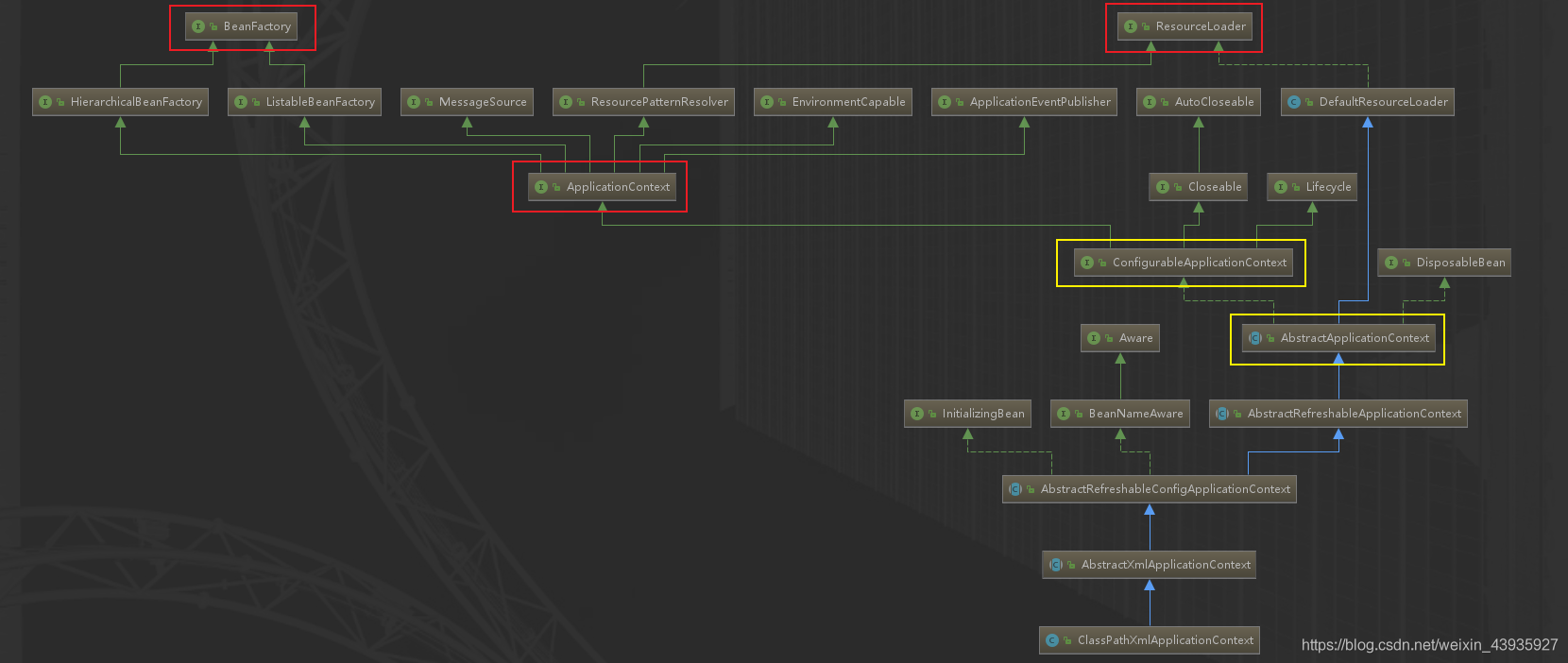Click the interface icon beside ApplicationContext
Image resolution: width=1568 pixels, height=663 pixels.
(541, 187)
